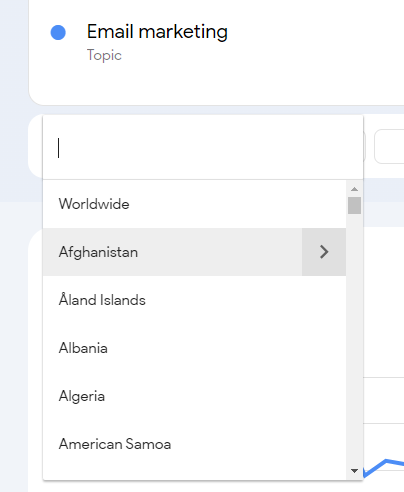This screenshot has height=492, width=404.
Task: Choose Algeria from the country list
Action: click(x=194, y=396)
